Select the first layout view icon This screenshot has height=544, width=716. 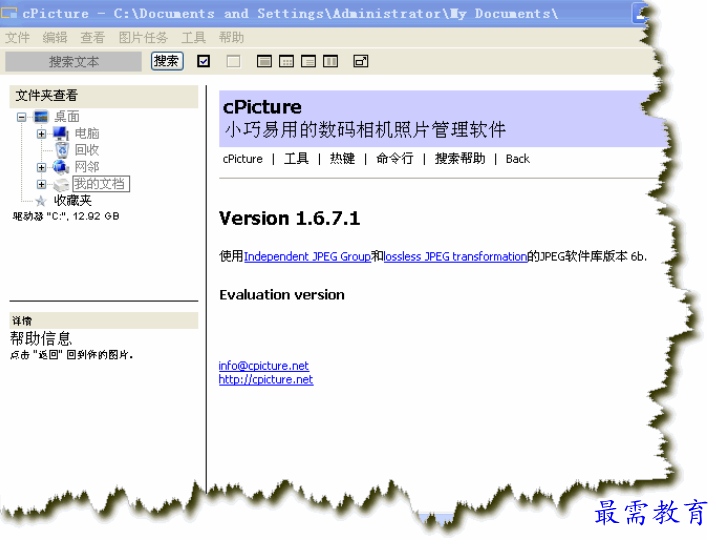click(264, 61)
